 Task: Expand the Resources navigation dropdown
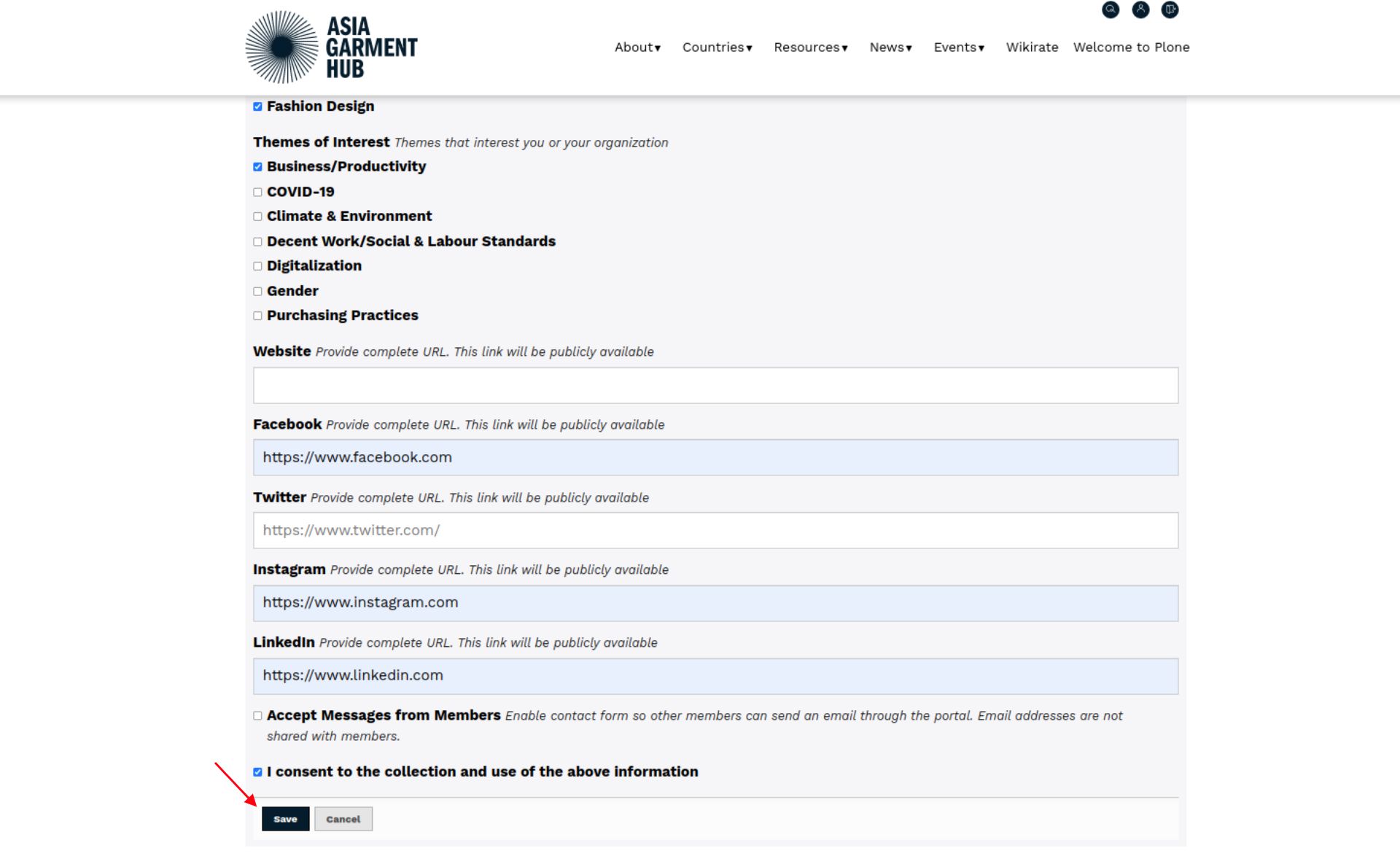tap(810, 47)
